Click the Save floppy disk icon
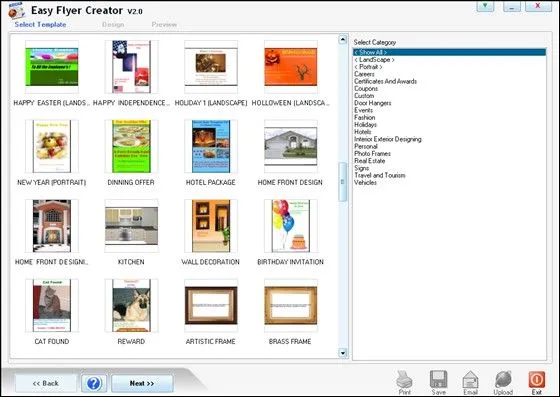 click(438, 380)
